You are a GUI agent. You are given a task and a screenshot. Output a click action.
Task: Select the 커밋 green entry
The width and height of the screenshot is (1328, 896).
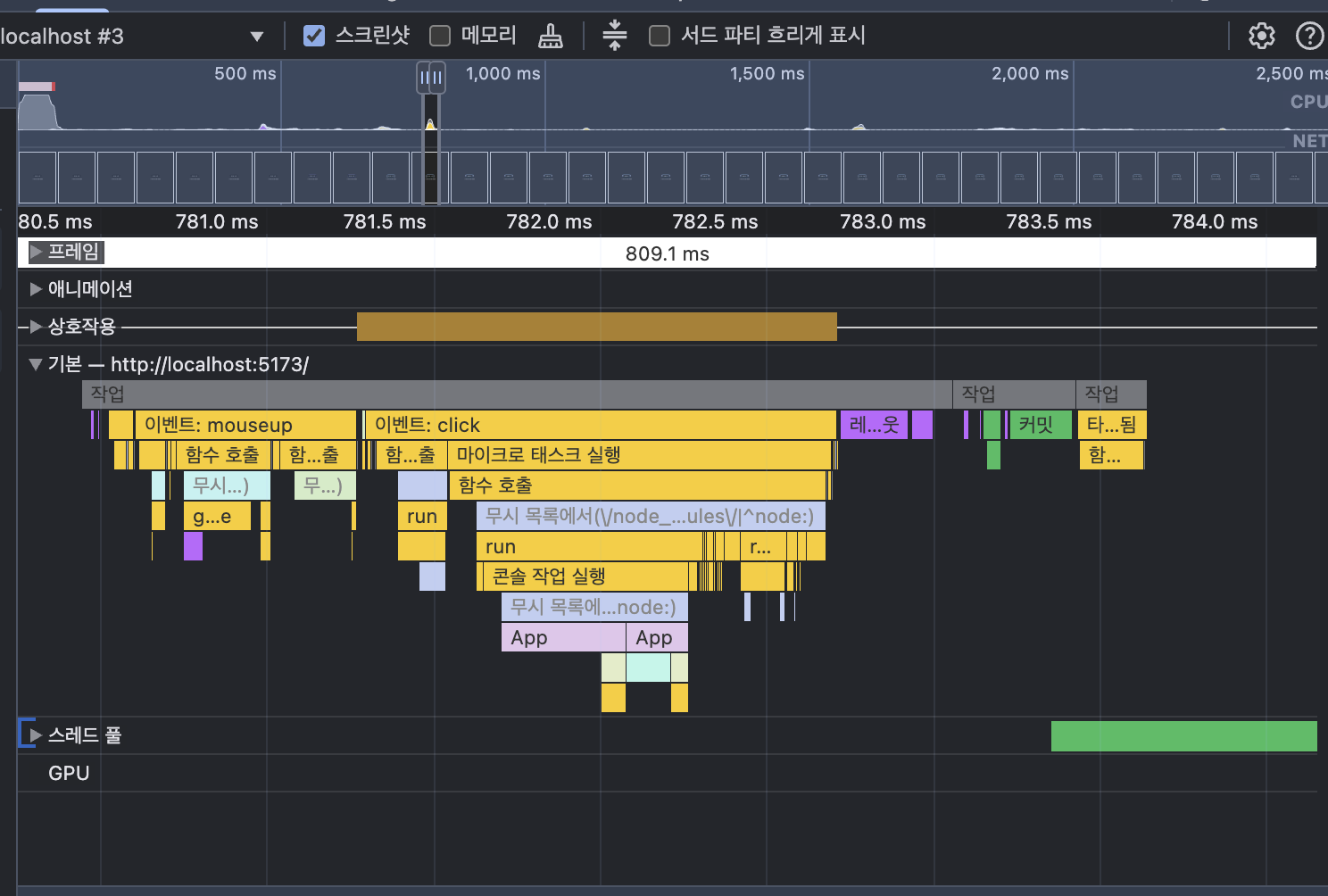coord(1040,425)
